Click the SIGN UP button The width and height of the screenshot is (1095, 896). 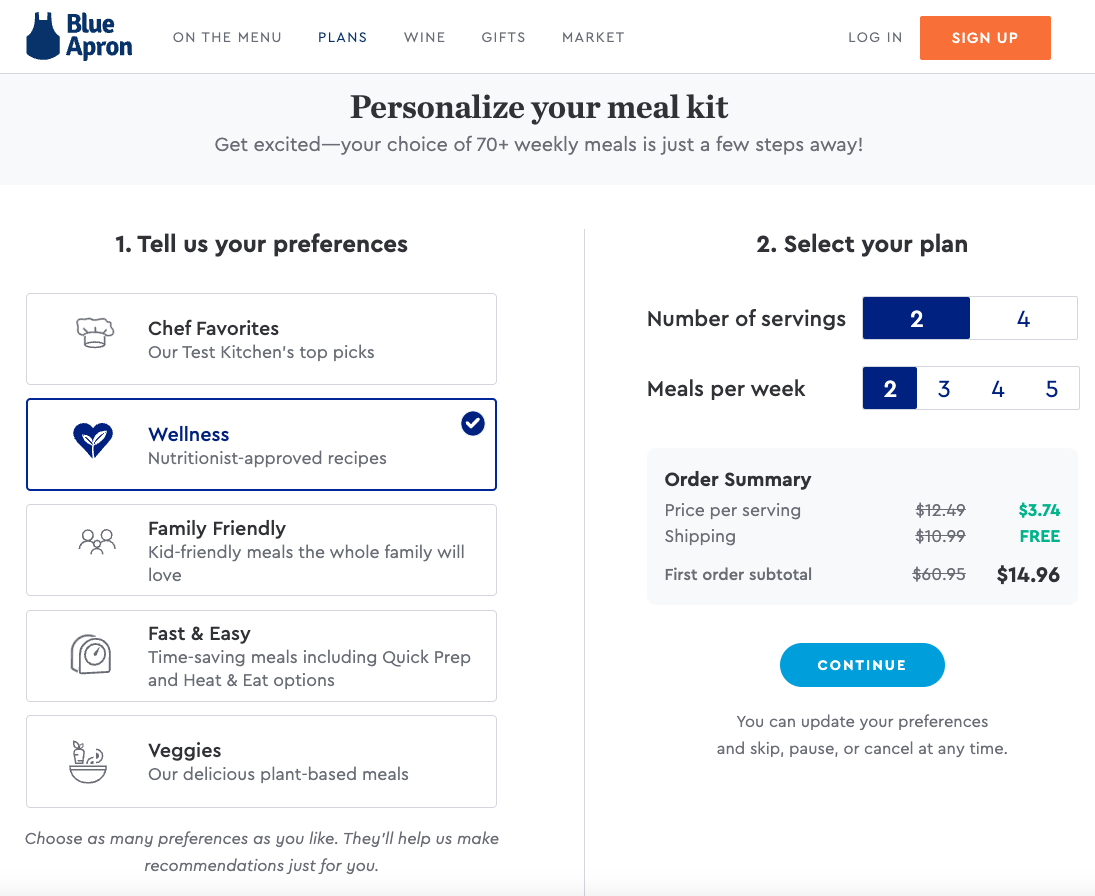point(985,37)
